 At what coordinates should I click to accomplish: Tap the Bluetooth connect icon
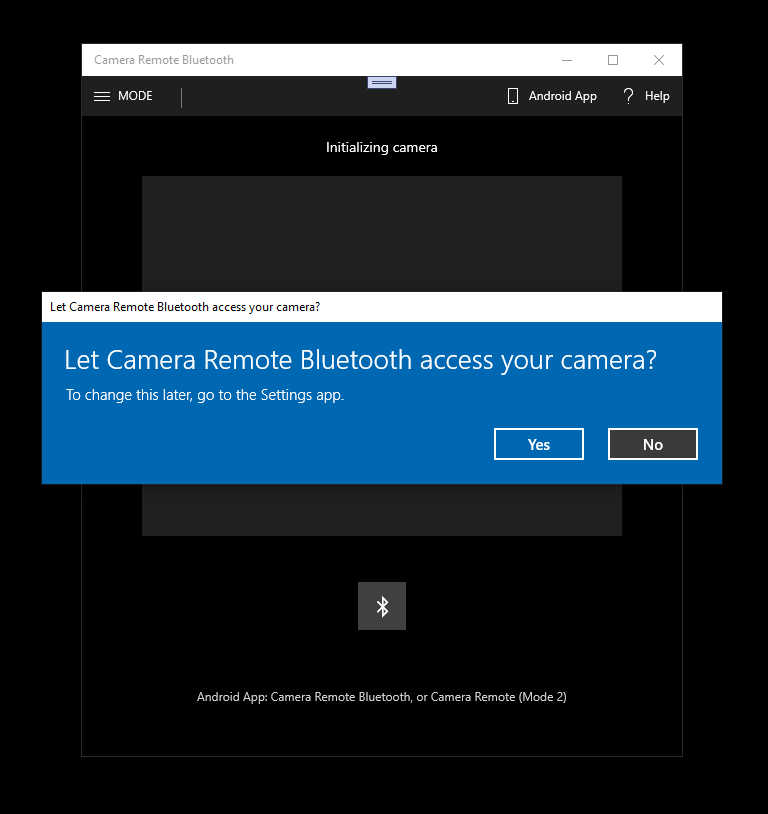382,606
